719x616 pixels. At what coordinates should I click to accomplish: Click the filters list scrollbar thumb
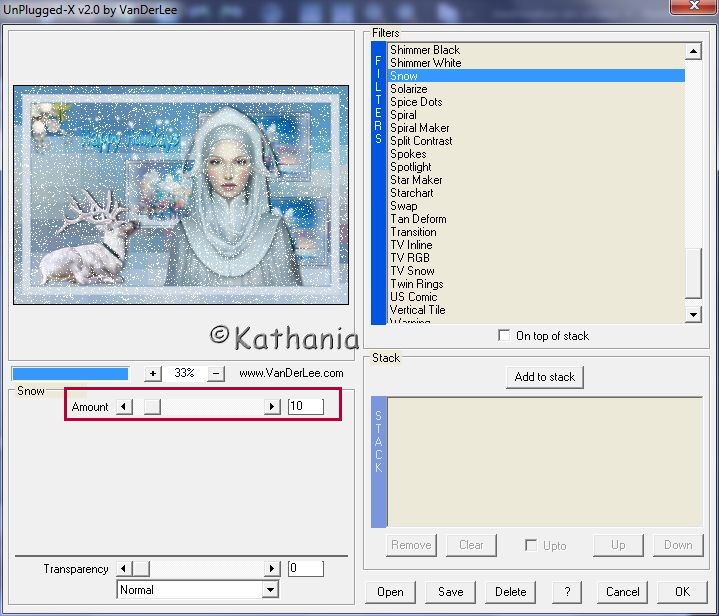tap(693, 273)
